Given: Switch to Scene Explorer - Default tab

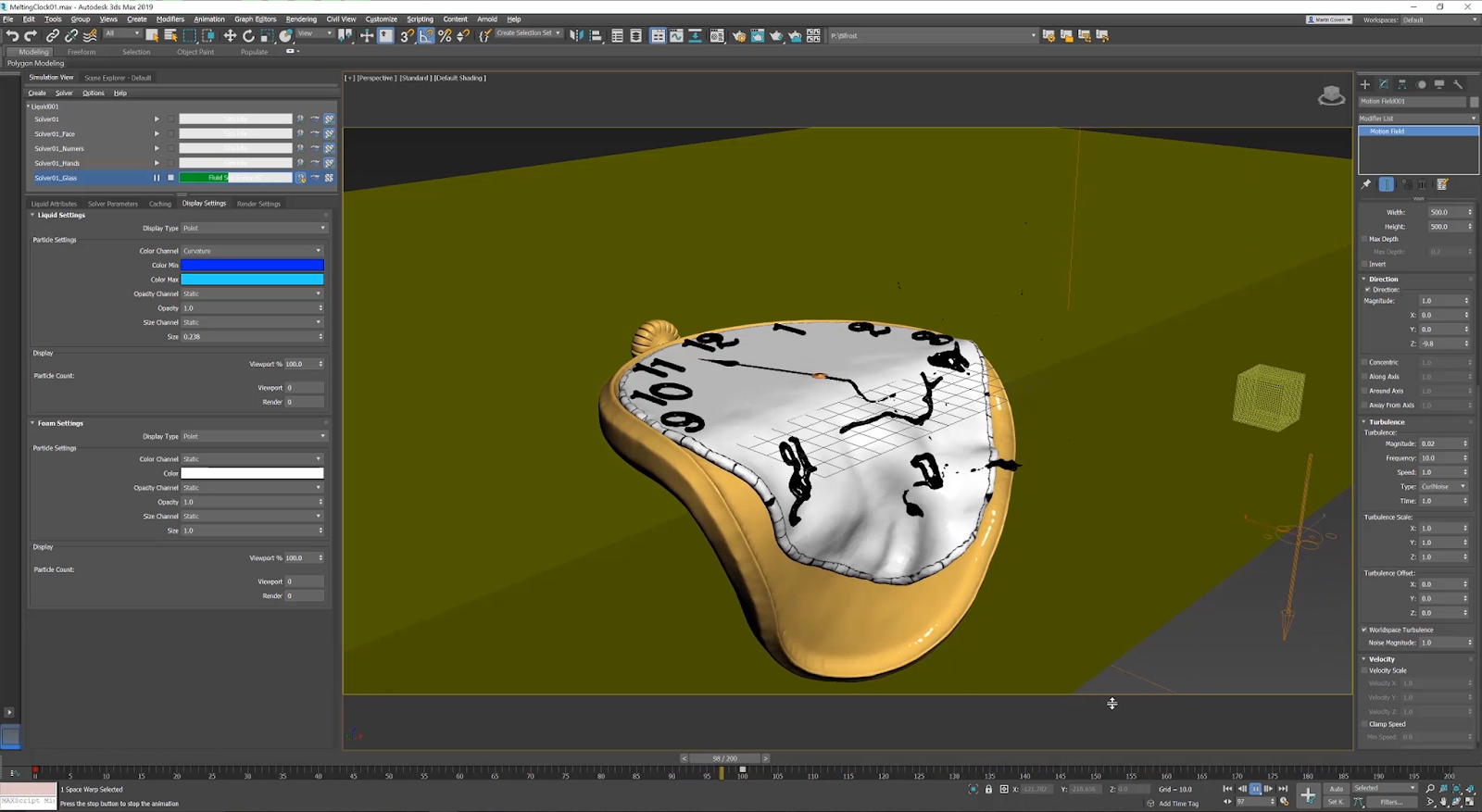Looking at the screenshot, I should (118, 78).
